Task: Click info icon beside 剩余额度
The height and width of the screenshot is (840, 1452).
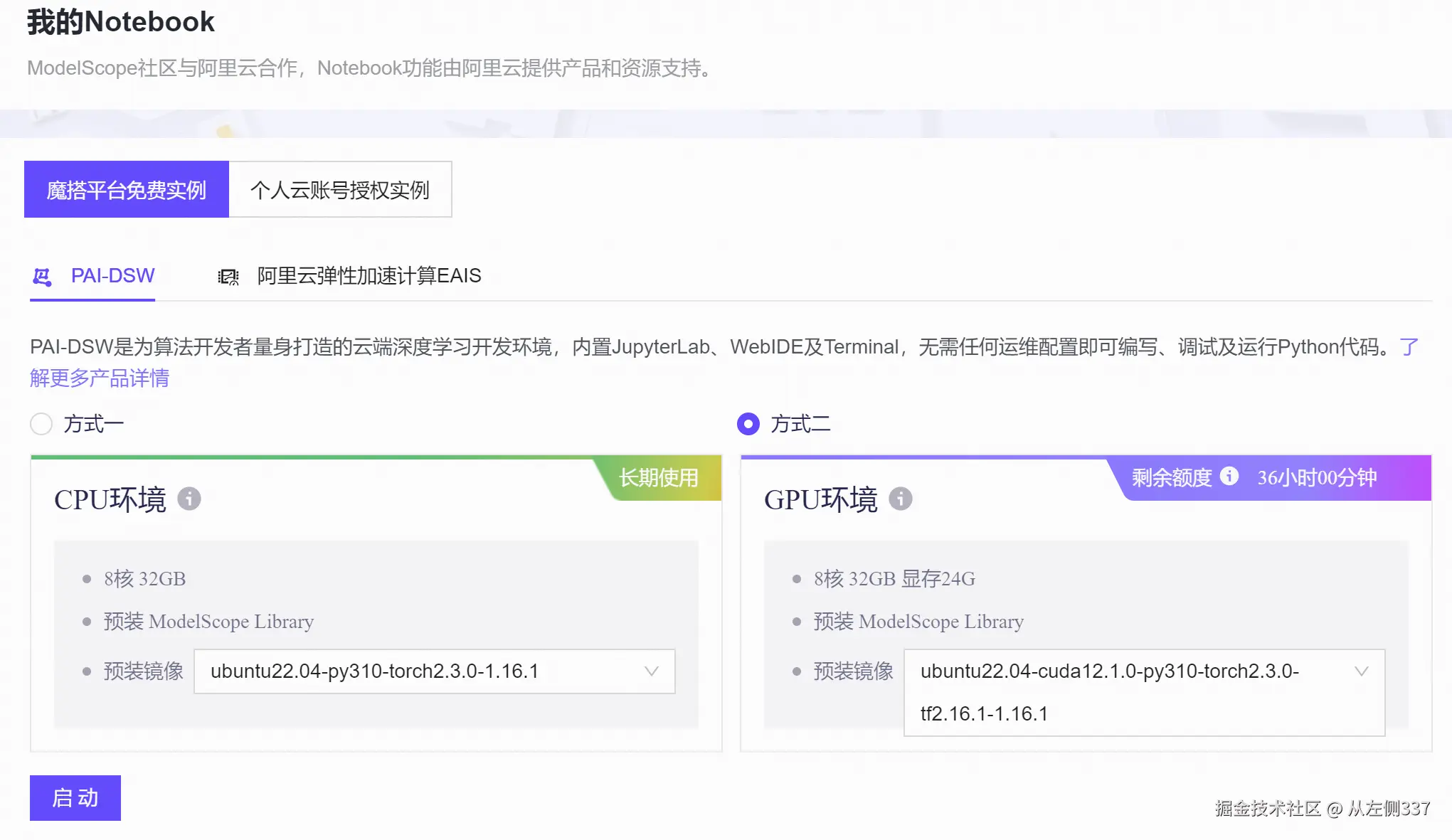Action: click(1229, 477)
